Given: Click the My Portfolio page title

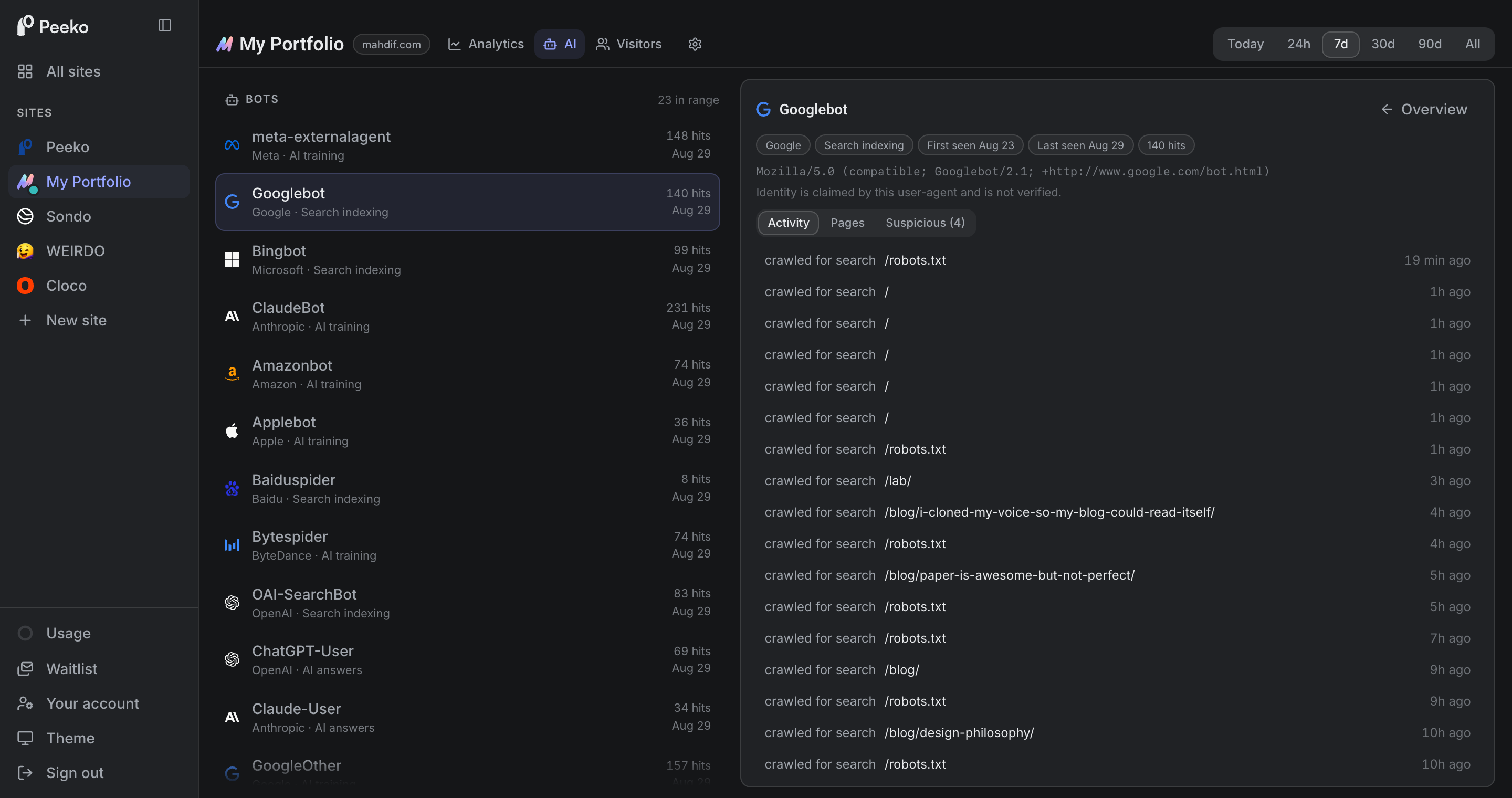Looking at the screenshot, I should tap(292, 44).
